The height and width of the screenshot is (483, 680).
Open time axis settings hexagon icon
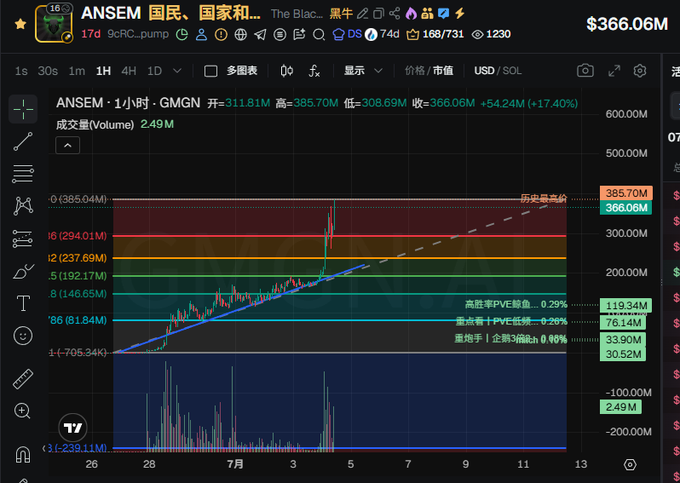point(630,465)
